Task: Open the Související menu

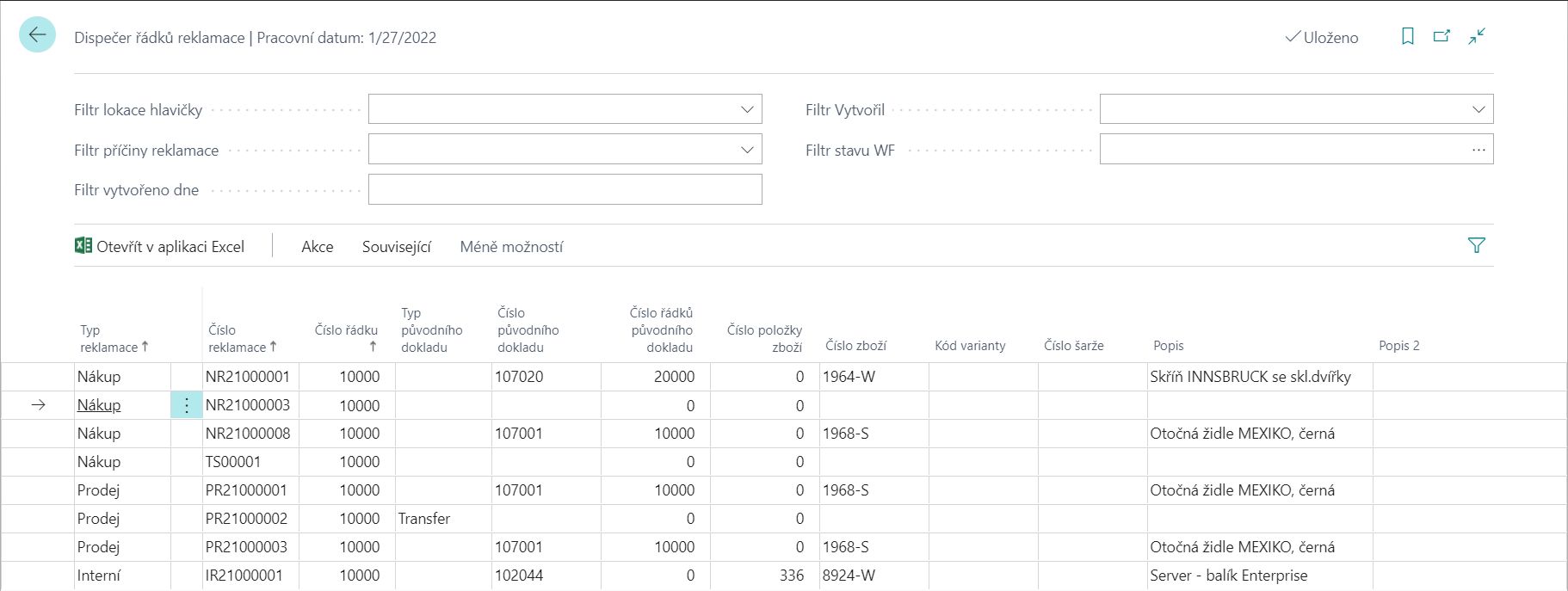Action: click(396, 247)
